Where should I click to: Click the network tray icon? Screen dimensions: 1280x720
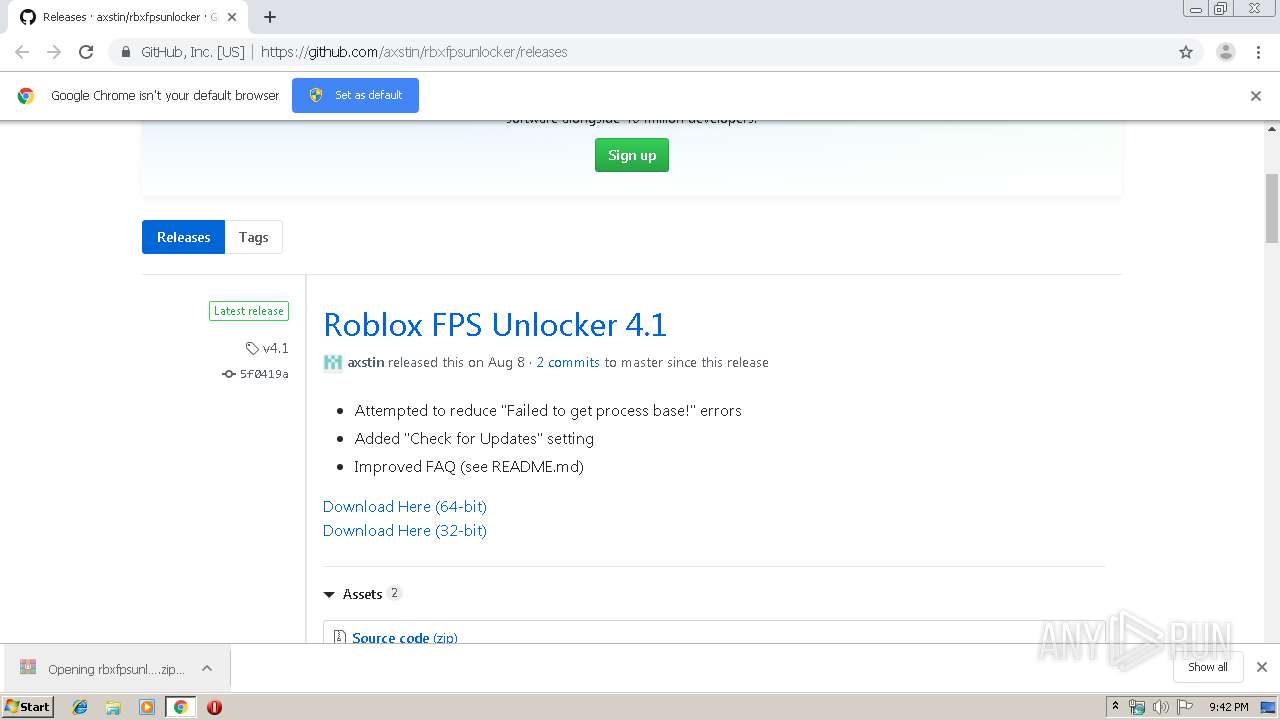click(1137, 707)
